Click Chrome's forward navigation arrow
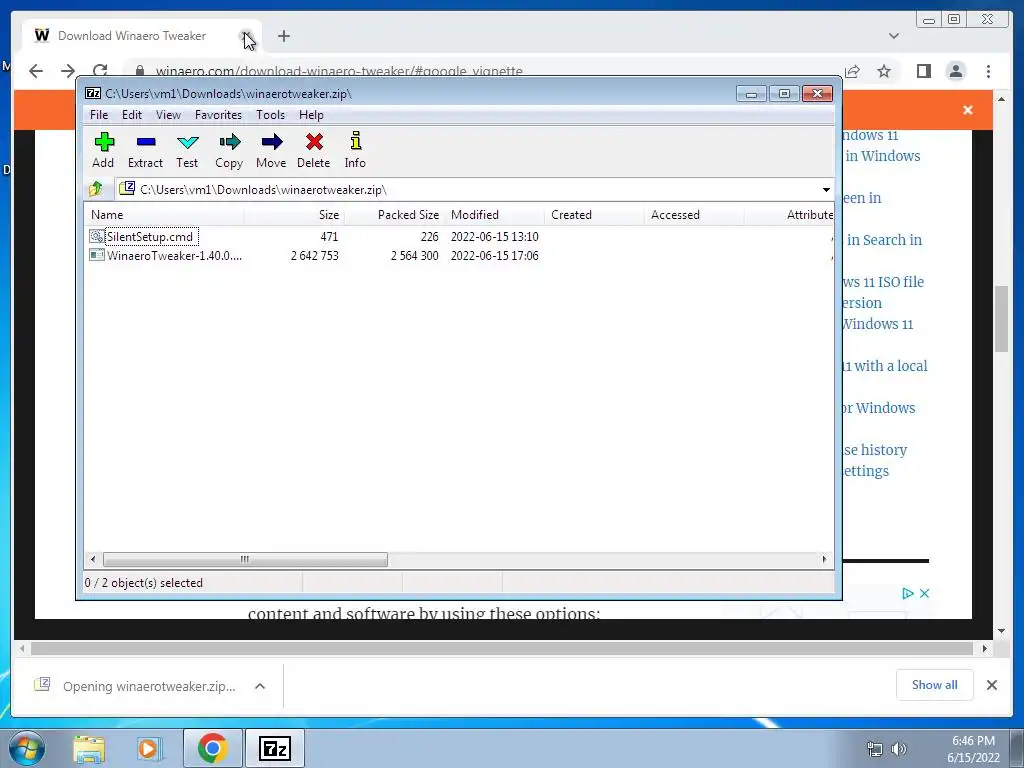 click(x=68, y=71)
